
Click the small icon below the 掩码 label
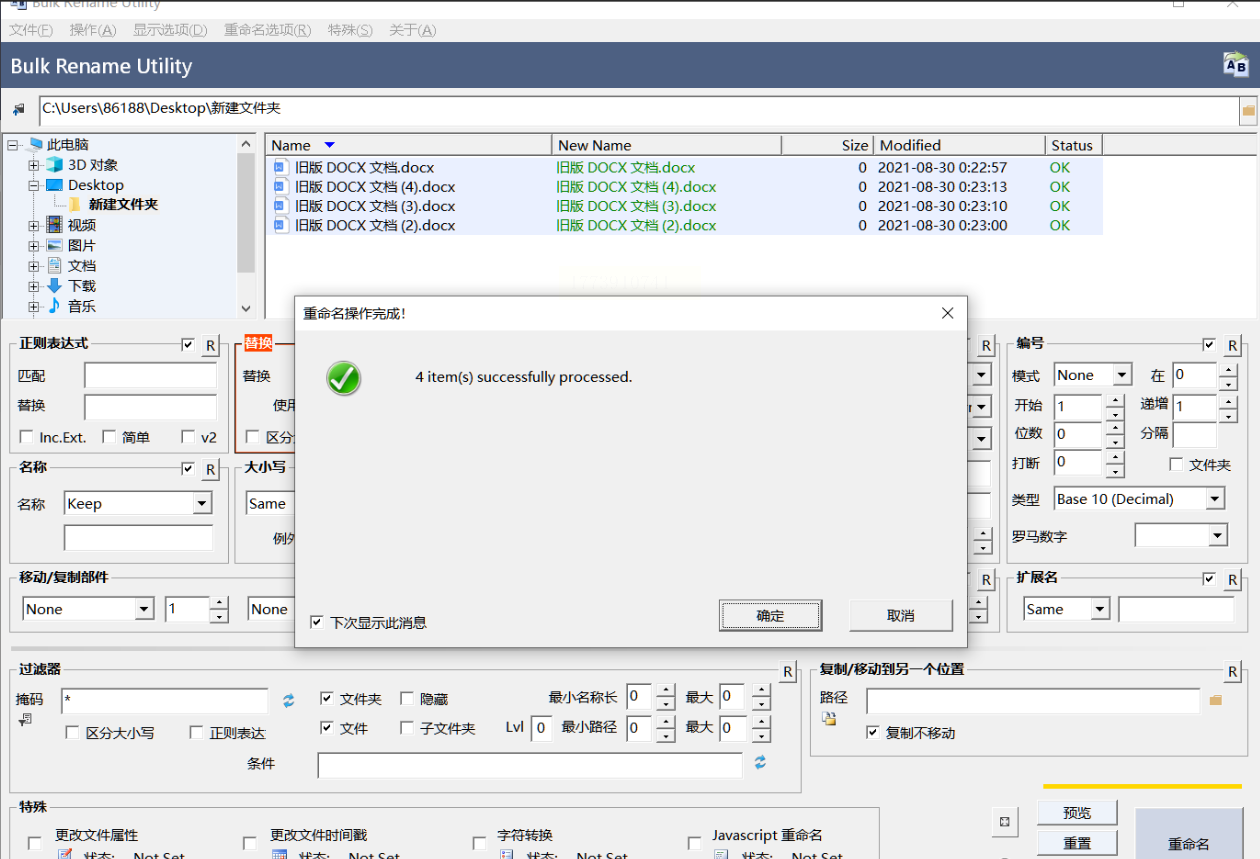pos(24,719)
